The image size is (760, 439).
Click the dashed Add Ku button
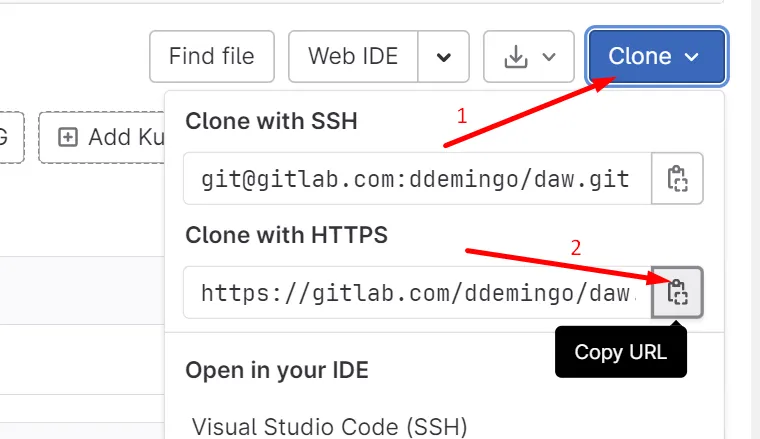pyautogui.click(x=100, y=137)
